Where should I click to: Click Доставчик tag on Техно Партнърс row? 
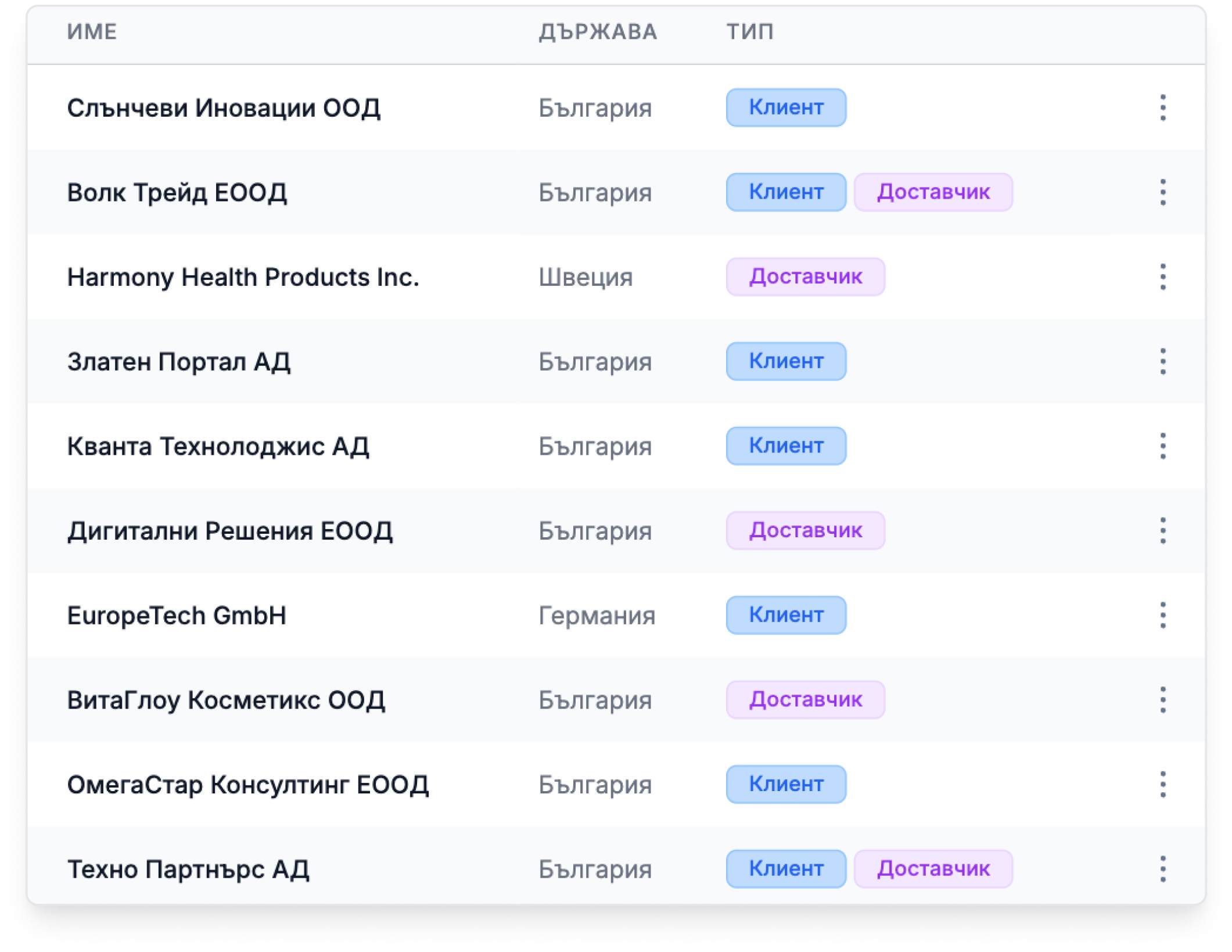pyautogui.click(x=933, y=869)
